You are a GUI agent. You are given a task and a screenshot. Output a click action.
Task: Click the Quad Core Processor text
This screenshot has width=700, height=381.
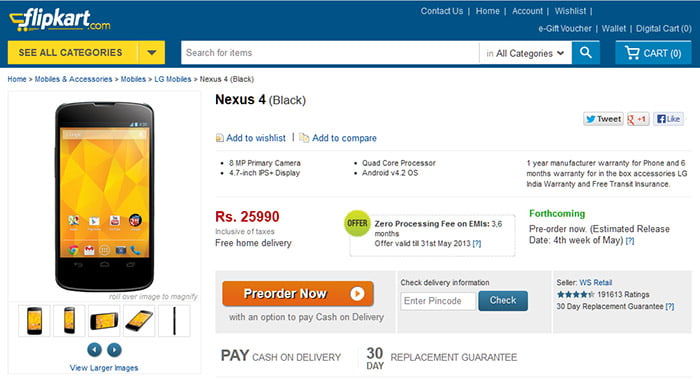399,163
